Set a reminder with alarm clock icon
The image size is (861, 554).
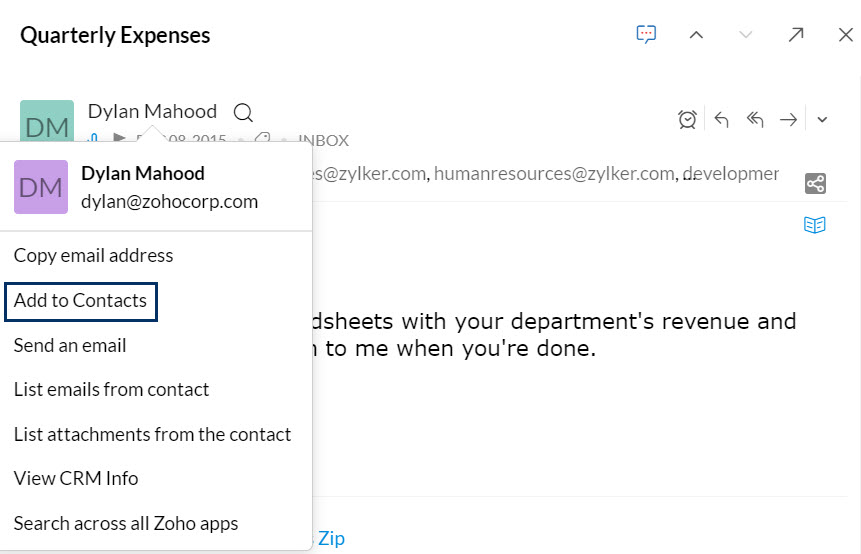(687, 119)
